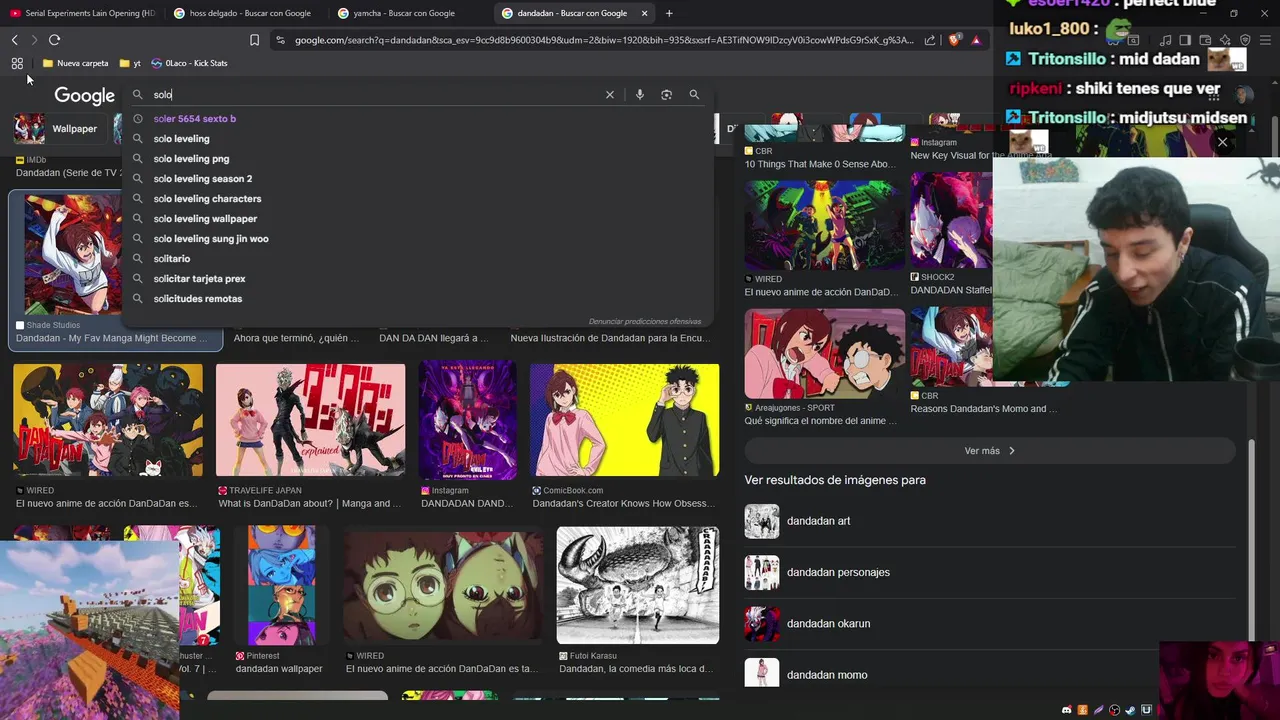Select the 'solitario' suggestion
Image resolution: width=1280 pixels, height=720 pixels.
(418, 259)
